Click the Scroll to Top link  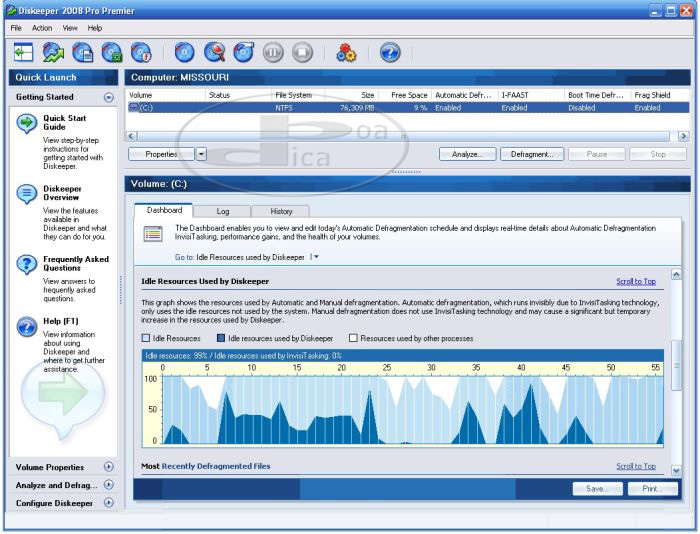coord(635,282)
